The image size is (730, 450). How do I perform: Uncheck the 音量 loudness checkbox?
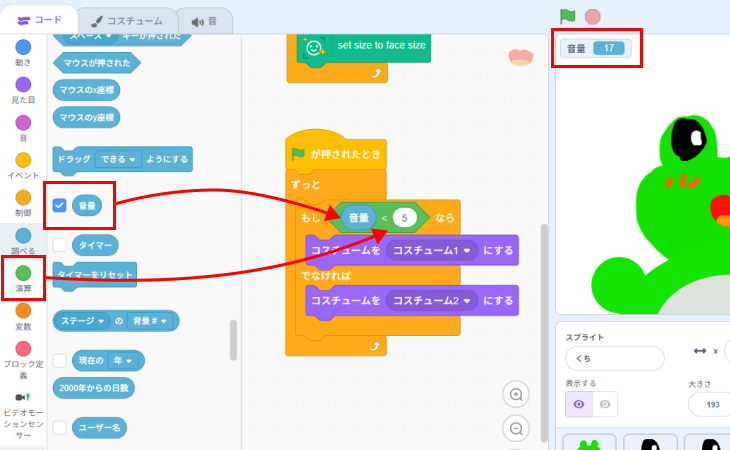pos(59,205)
